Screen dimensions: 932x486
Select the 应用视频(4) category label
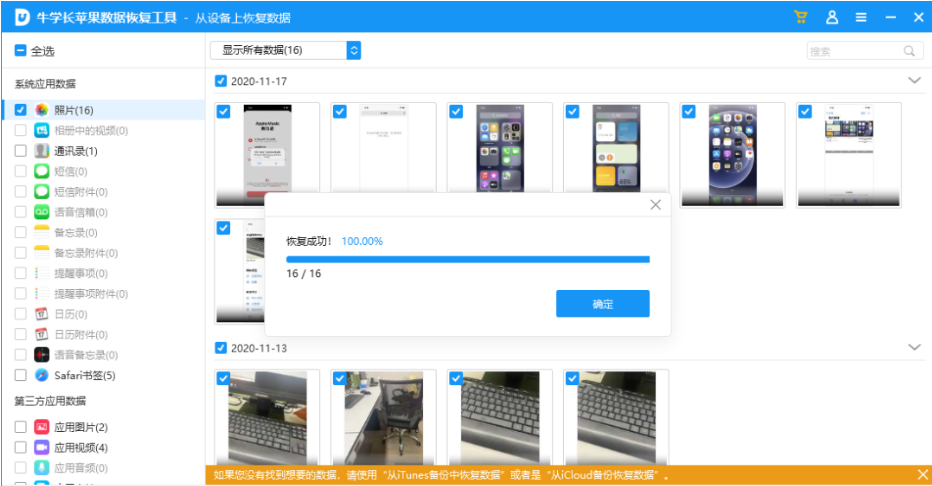81,447
